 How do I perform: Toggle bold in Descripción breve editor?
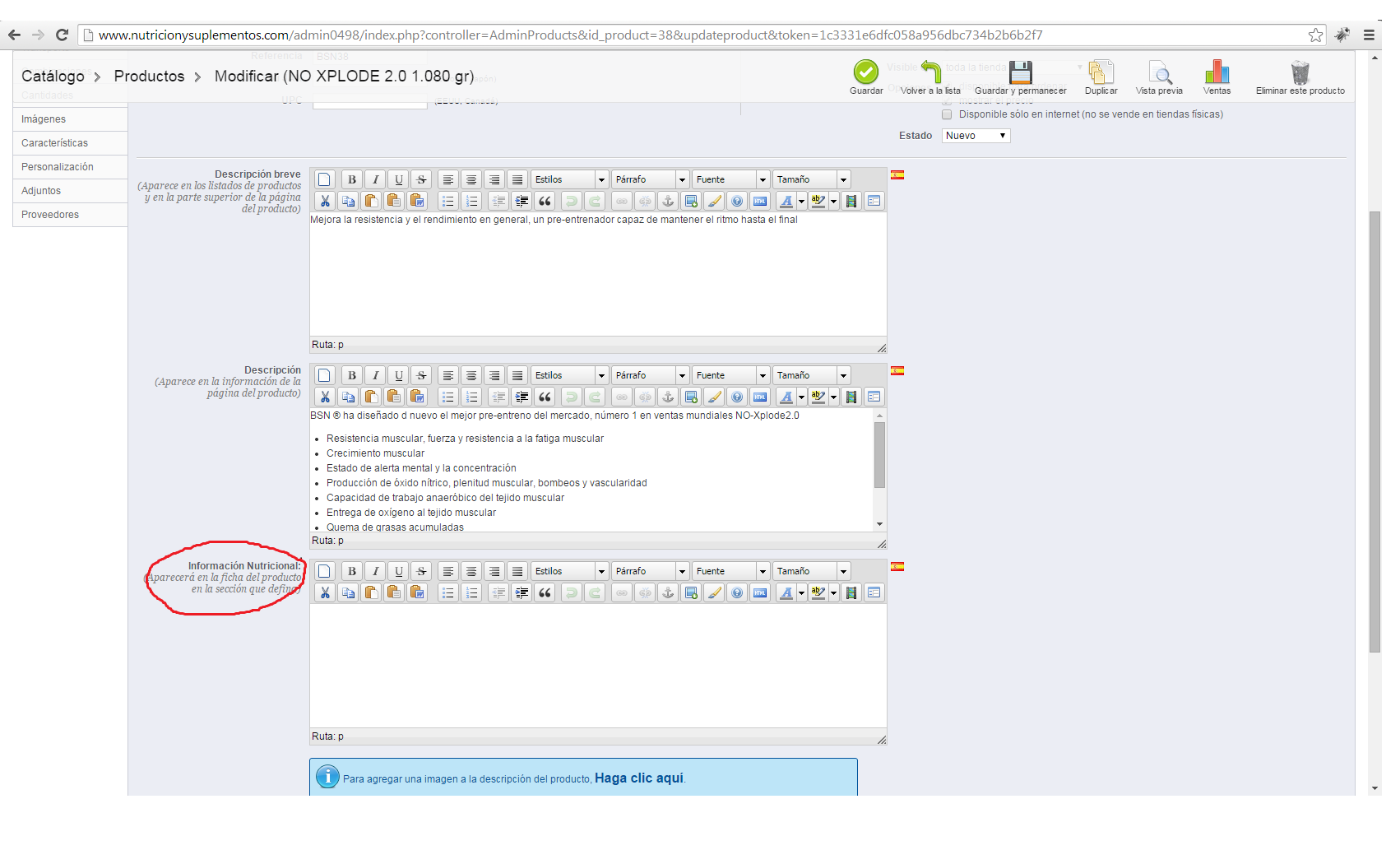[x=352, y=179]
